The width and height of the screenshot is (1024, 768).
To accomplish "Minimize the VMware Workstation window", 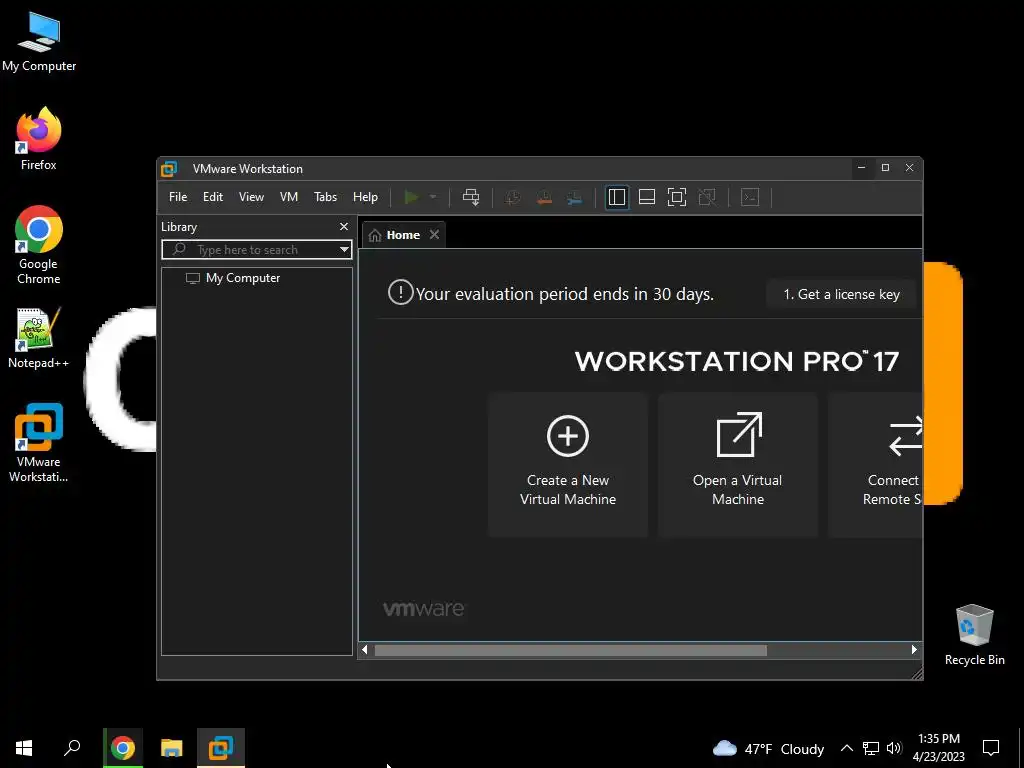I will click(x=861, y=168).
